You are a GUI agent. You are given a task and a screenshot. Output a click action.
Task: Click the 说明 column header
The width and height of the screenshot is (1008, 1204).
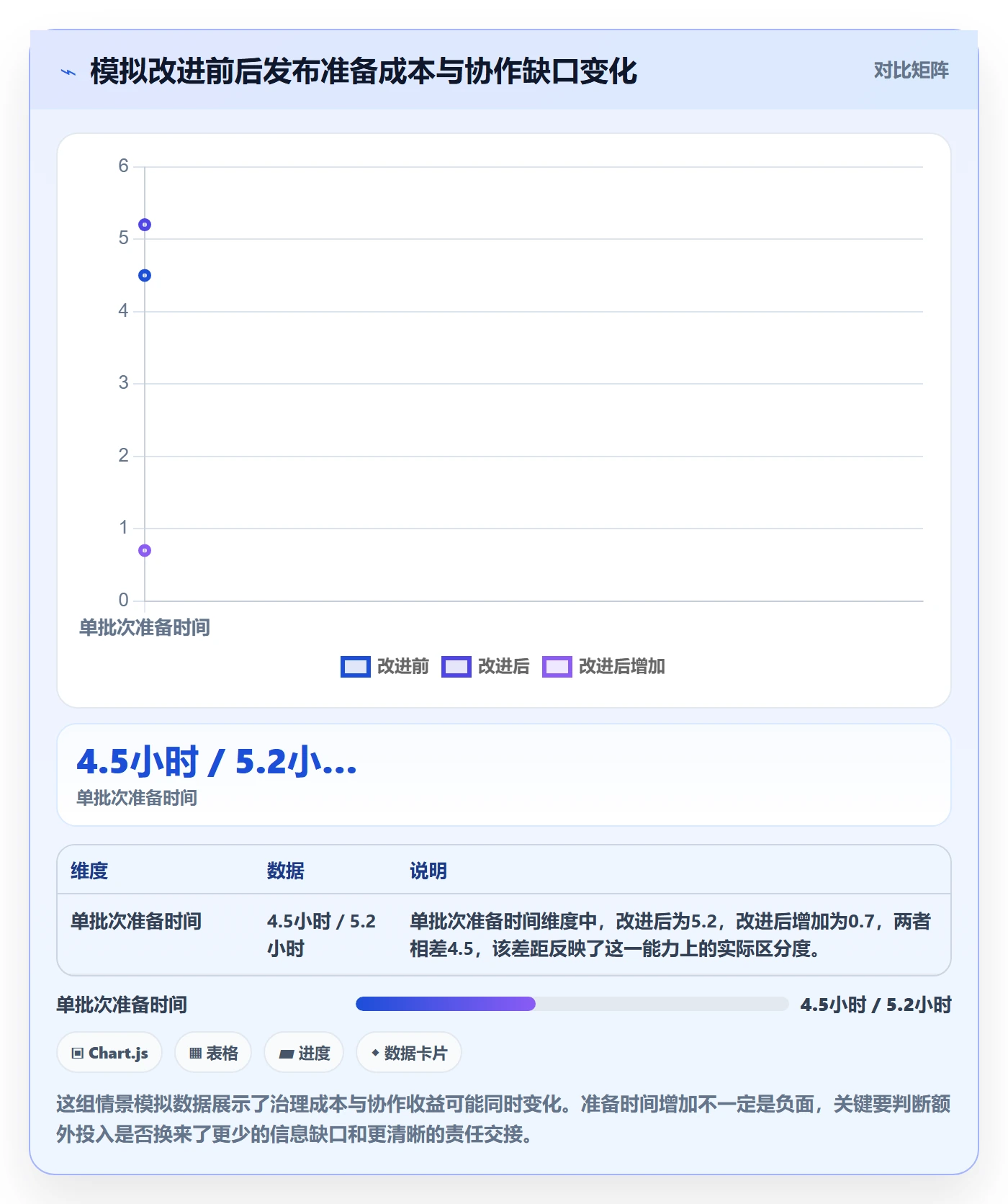coord(428,871)
